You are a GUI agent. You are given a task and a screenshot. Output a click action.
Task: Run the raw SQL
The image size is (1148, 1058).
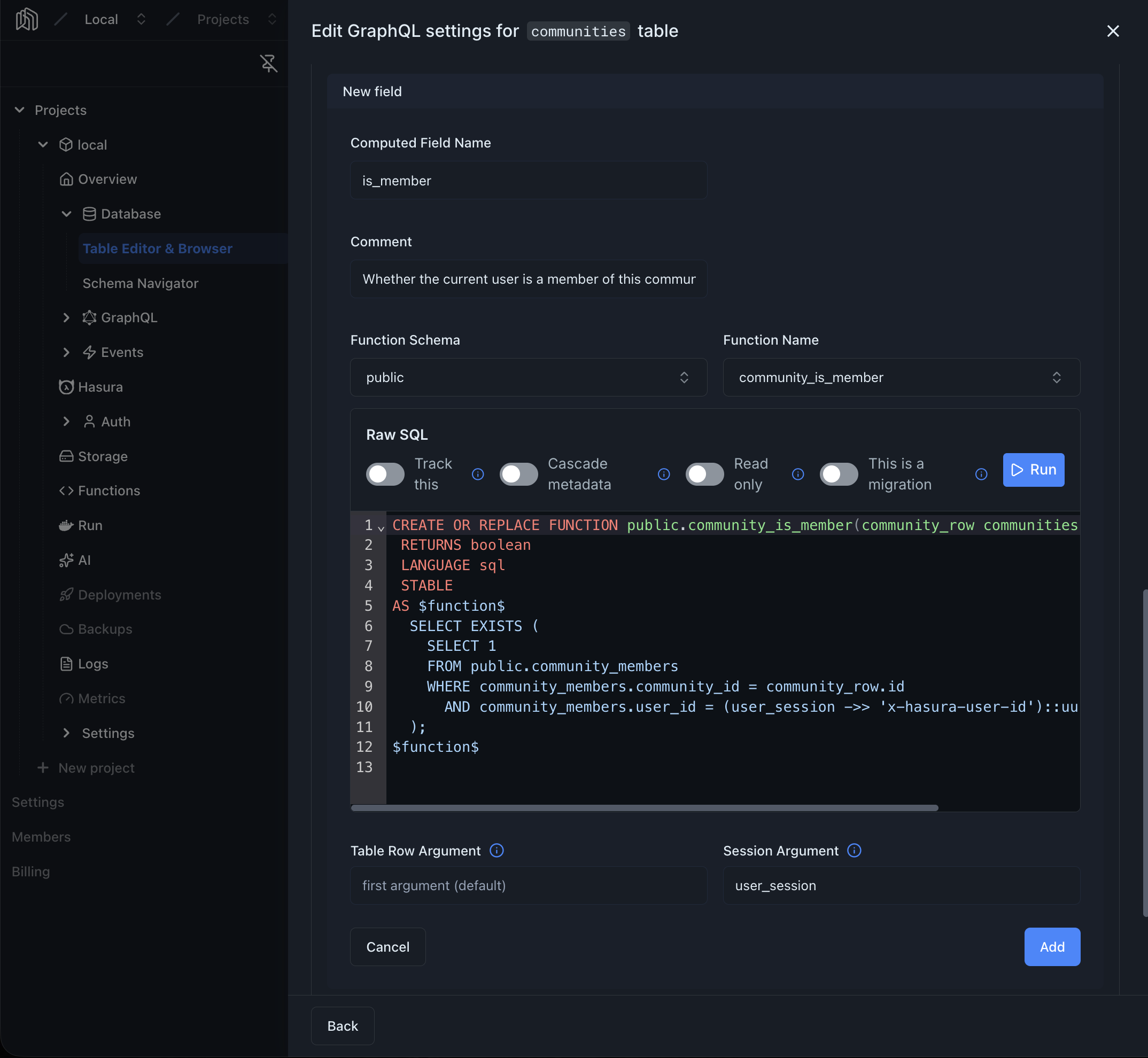click(1034, 470)
